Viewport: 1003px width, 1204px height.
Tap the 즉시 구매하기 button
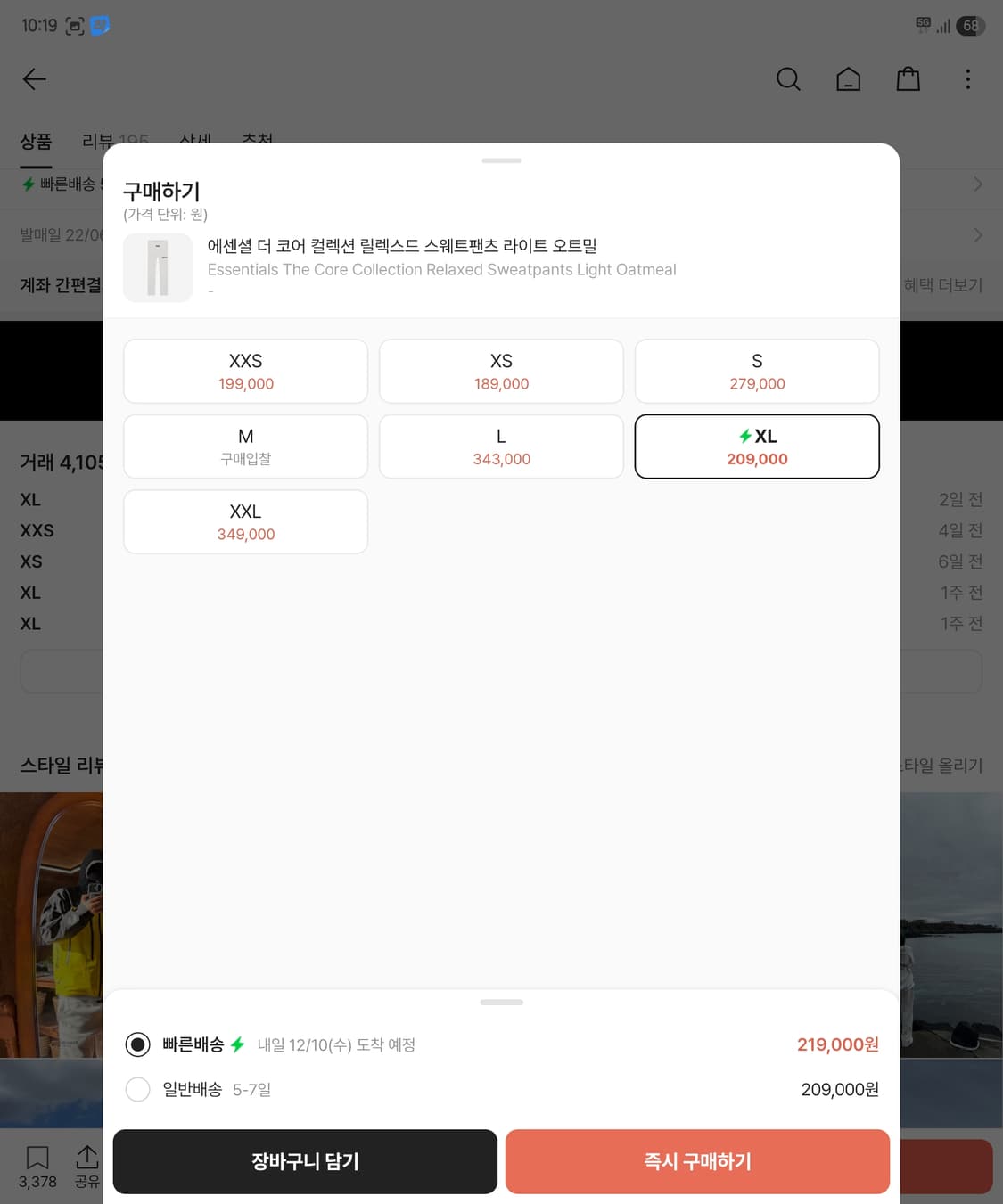(697, 1161)
